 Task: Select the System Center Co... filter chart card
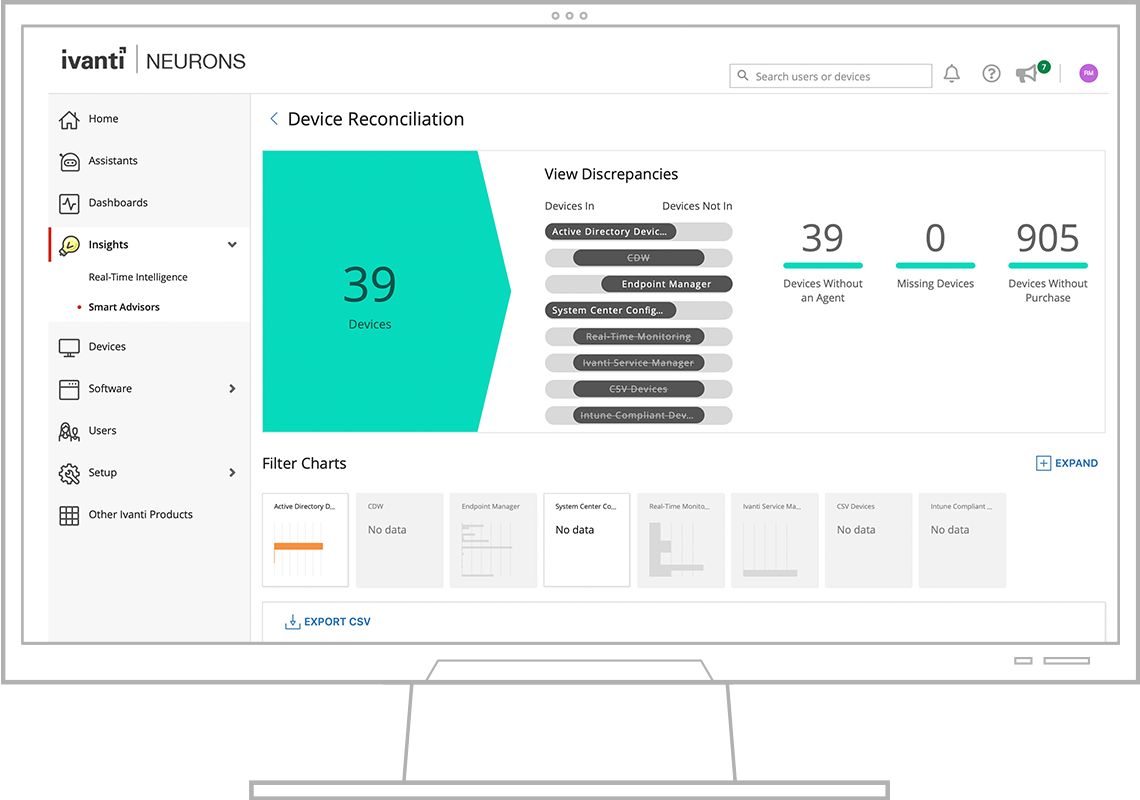point(587,540)
